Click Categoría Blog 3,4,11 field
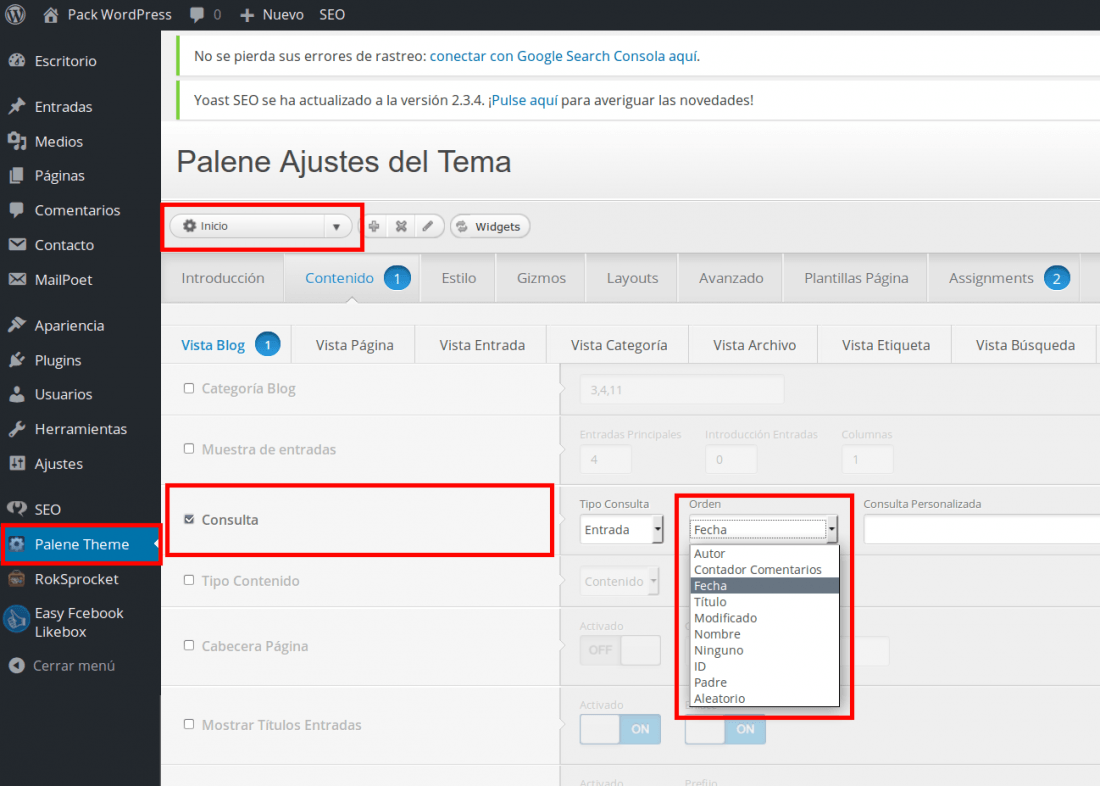This screenshot has width=1100, height=786. point(682,389)
